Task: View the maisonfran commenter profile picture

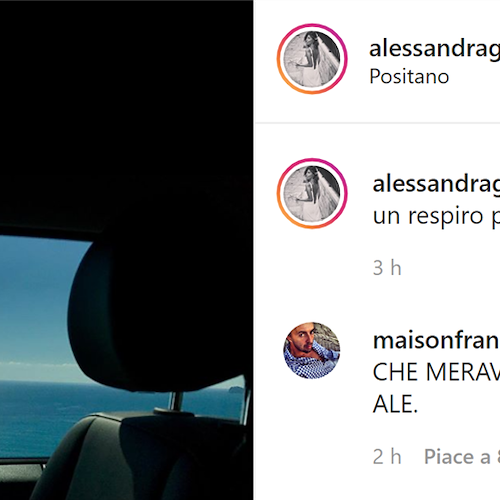Action: [x=312, y=350]
